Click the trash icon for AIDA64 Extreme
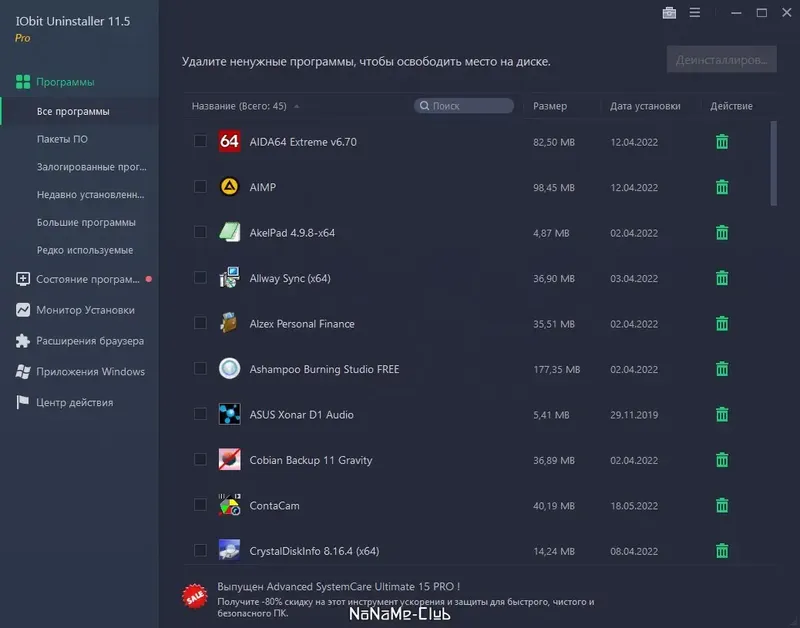The width and height of the screenshot is (800, 628). 722,141
